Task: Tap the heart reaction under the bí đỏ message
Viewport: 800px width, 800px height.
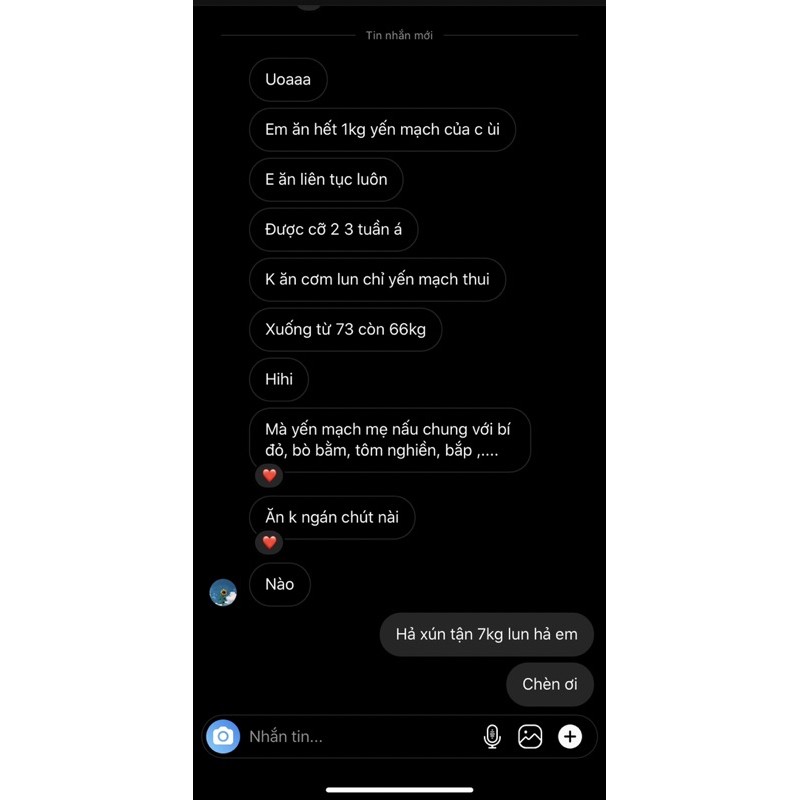Action: (269, 476)
